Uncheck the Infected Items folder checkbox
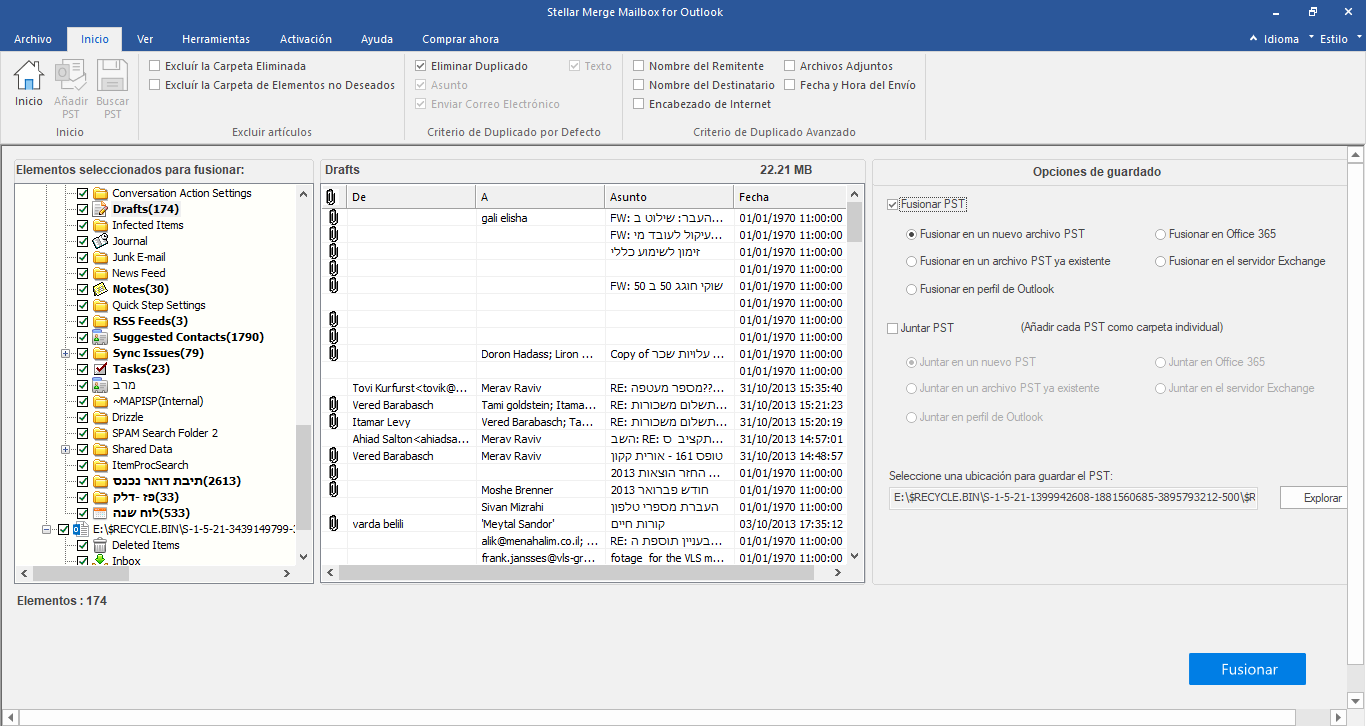The image size is (1366, 726). (x=83, y=225)
